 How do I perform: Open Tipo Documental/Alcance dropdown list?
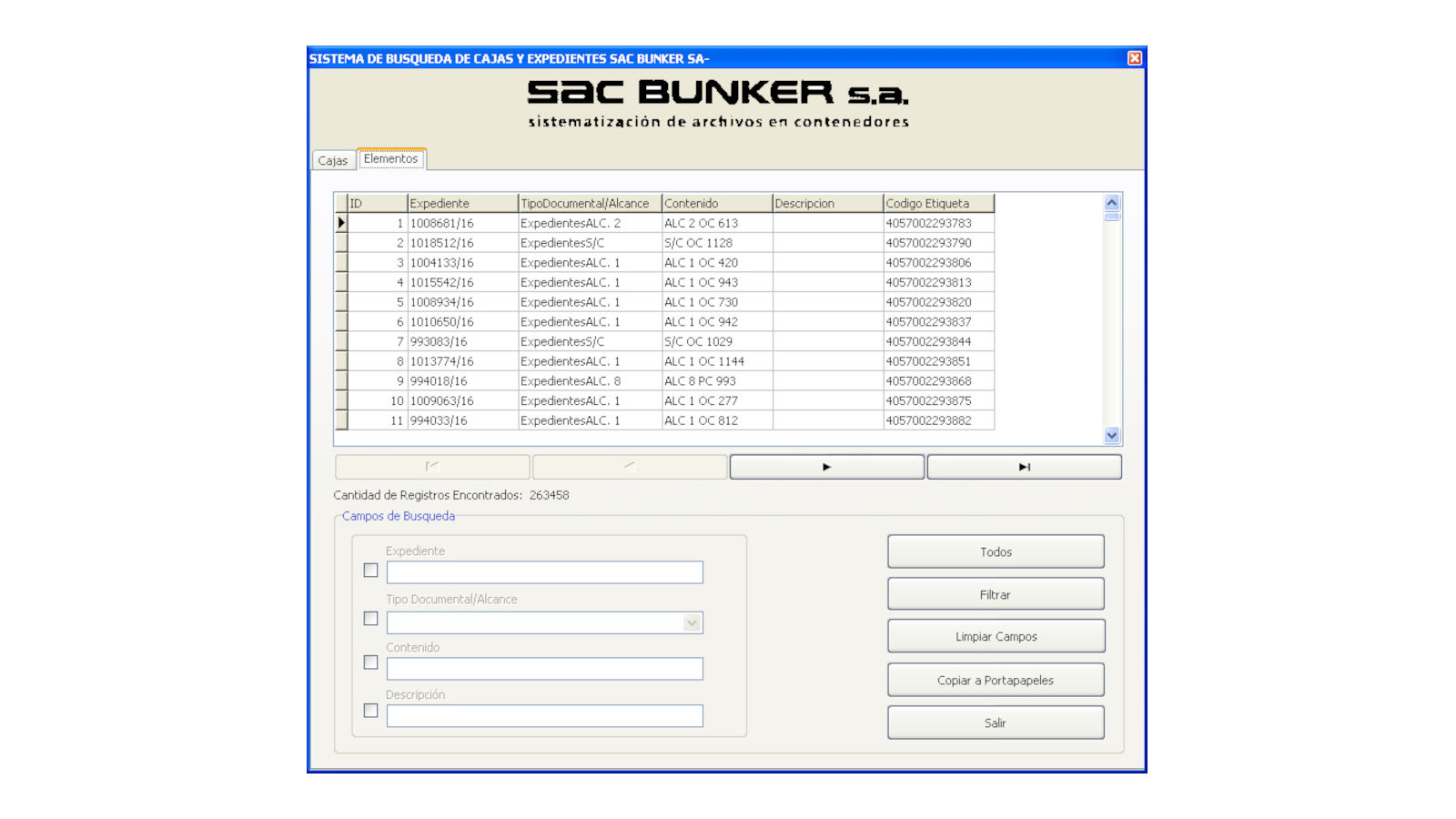pos(692,623)
